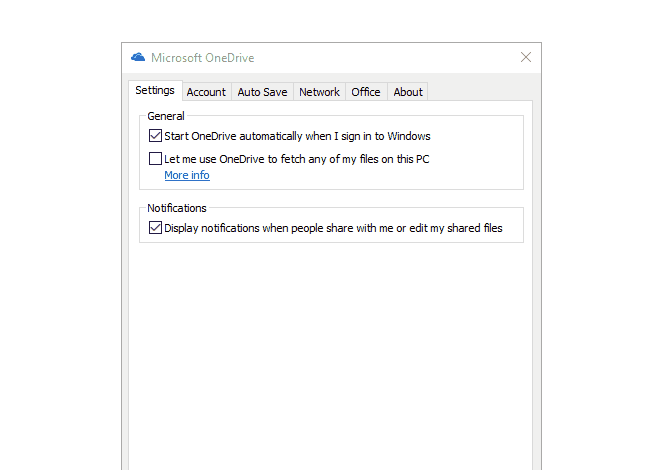Image resolution: width=670 pixels, height=470 pixels.
Task: Go to the Network tab
Action: (x=319, y=92)
